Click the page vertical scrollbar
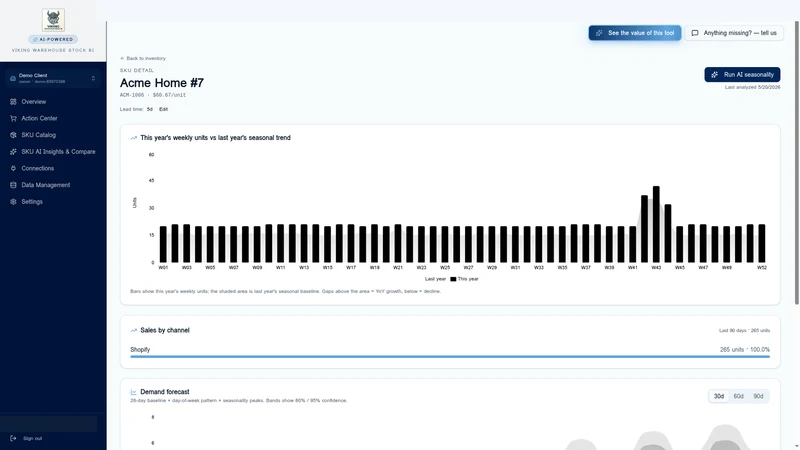Screen dimensions: 800x450 (796, 163)
